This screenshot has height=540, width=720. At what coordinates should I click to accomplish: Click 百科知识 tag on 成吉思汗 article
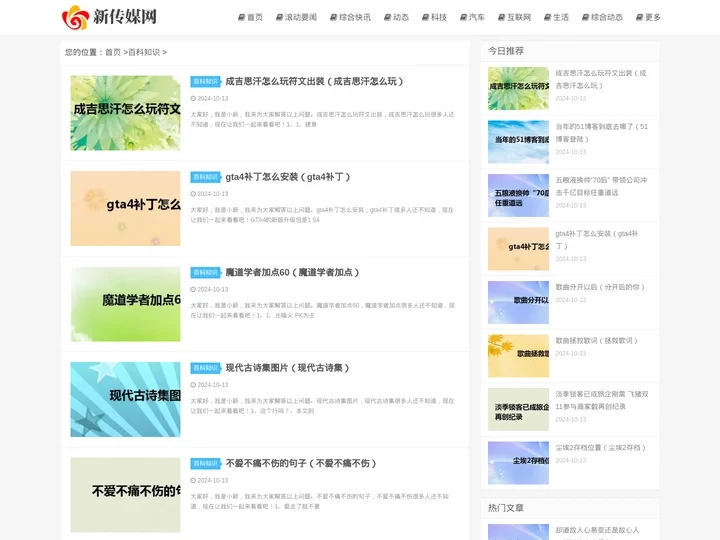[x=205, y=81]
